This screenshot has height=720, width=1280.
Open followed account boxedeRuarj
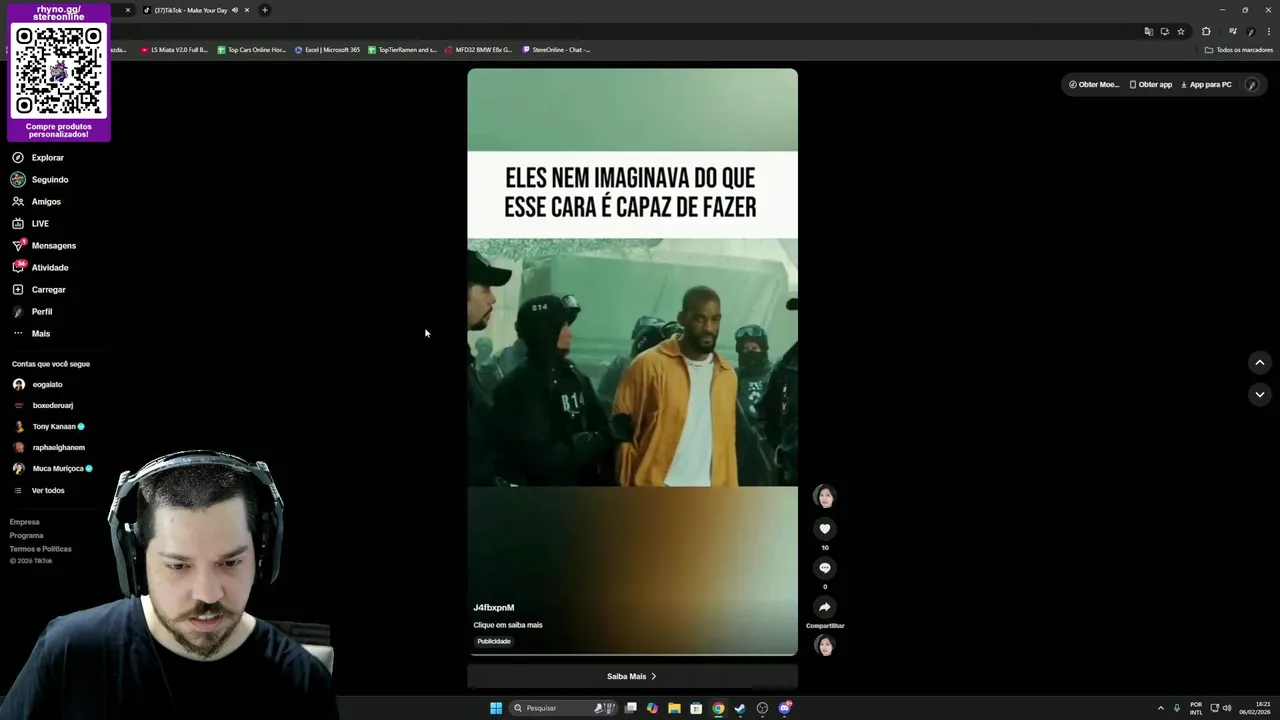43,406
